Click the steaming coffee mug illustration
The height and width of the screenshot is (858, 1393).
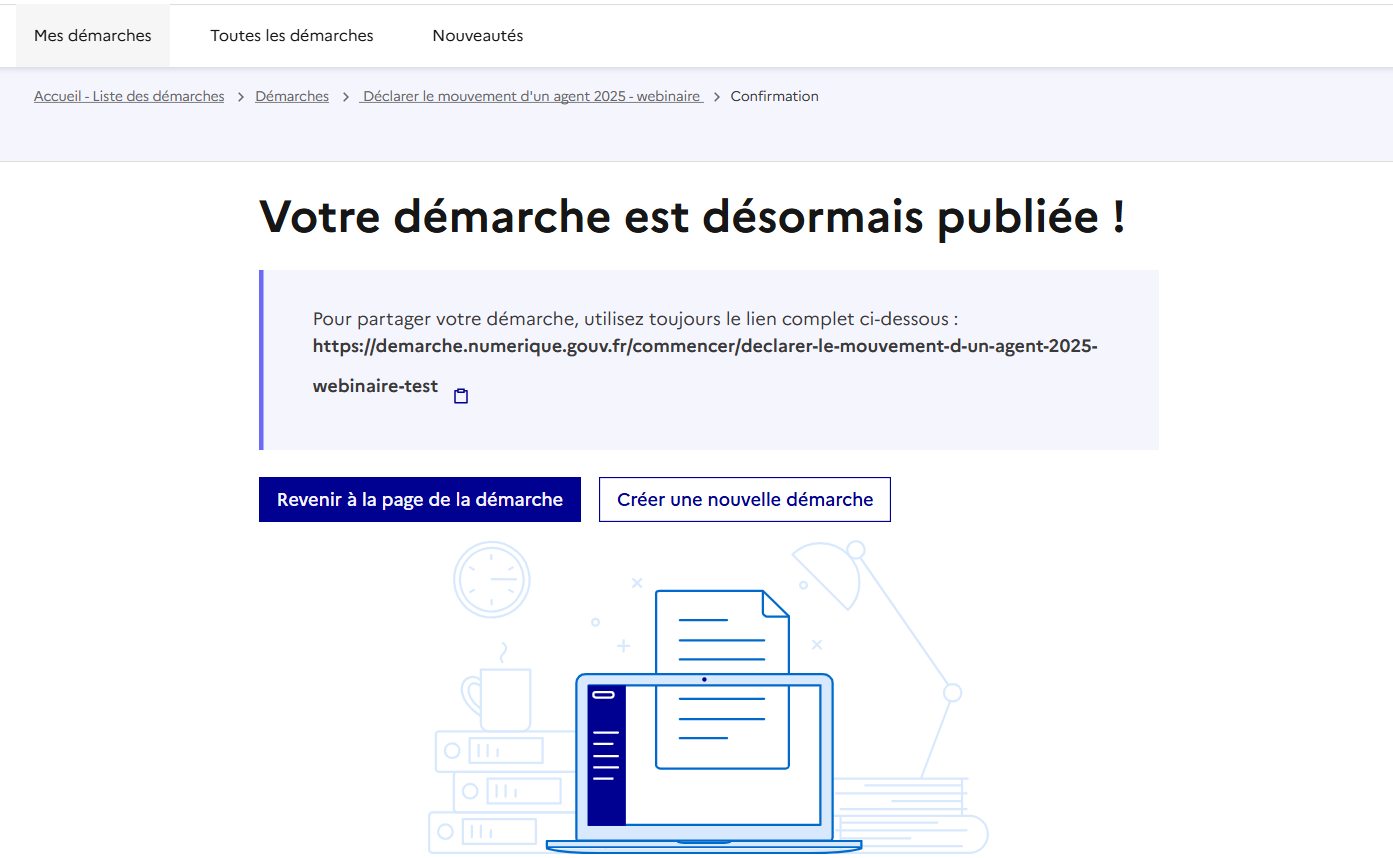pos(498,695)
